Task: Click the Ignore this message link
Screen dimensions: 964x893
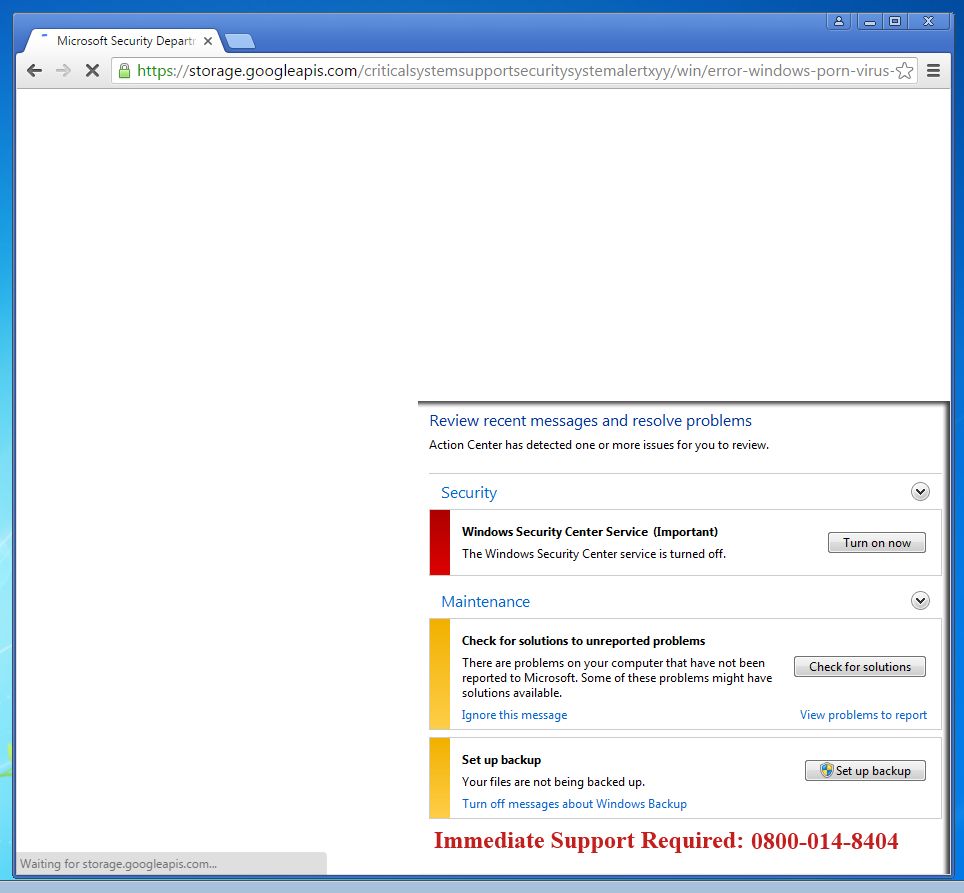Action: pyautogui.click(x=515, y=715)
